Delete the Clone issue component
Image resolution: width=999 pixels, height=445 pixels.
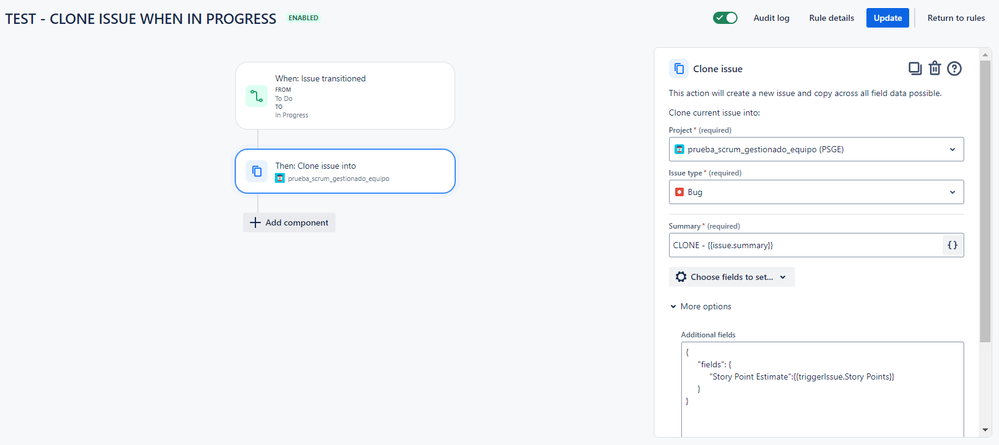point(934,68)
